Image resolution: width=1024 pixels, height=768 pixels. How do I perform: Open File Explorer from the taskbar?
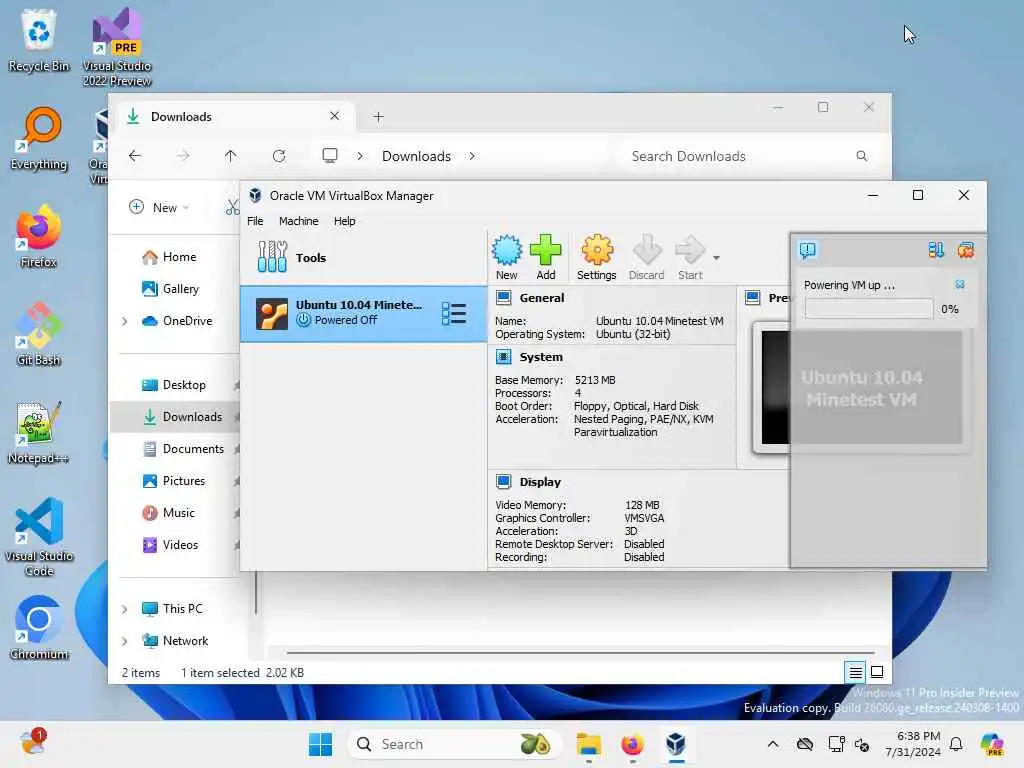click(x=588, y=744)
